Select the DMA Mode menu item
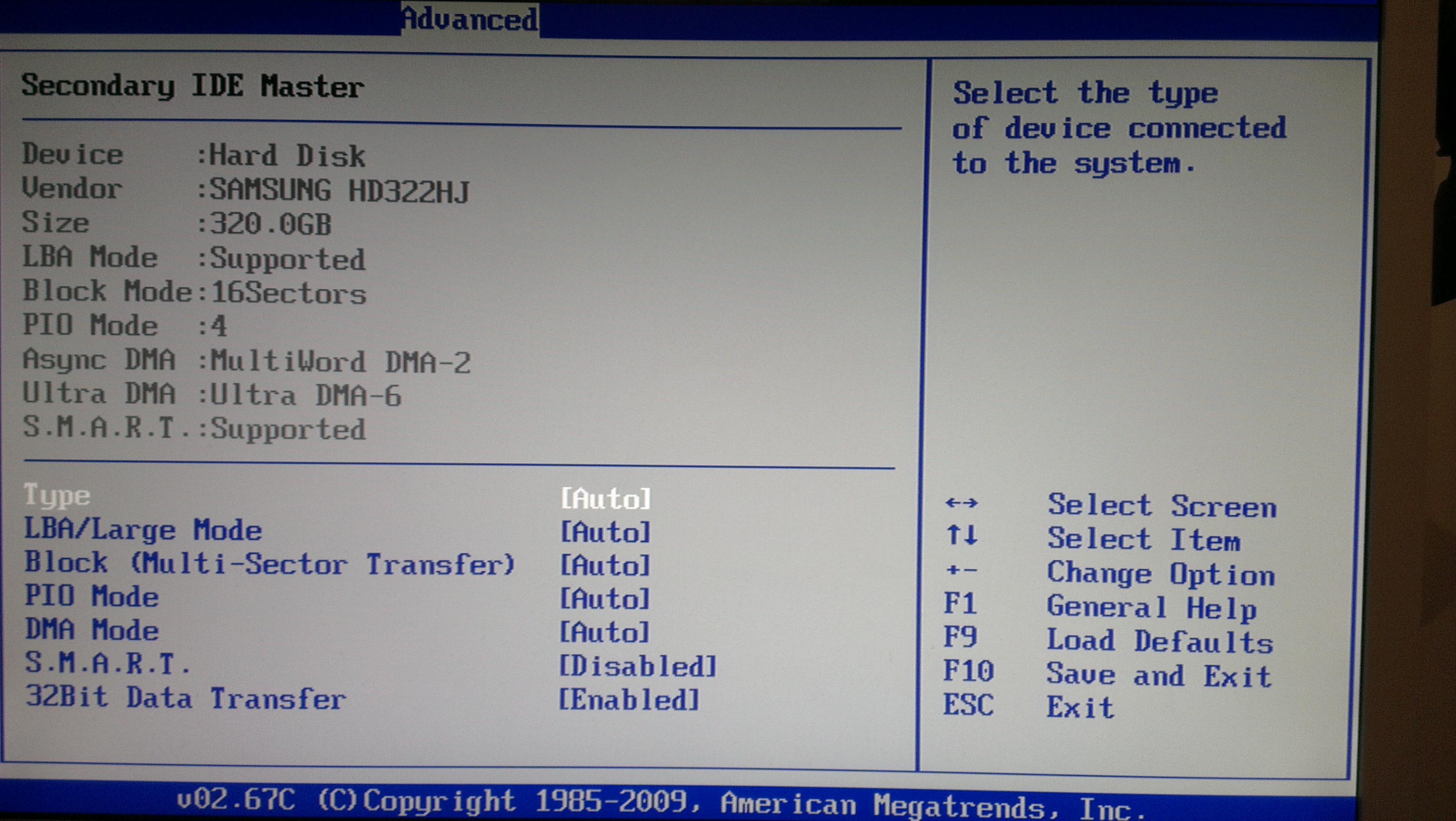The width and height of the screenshot is (1456, 821). click(x=92, y=630)
